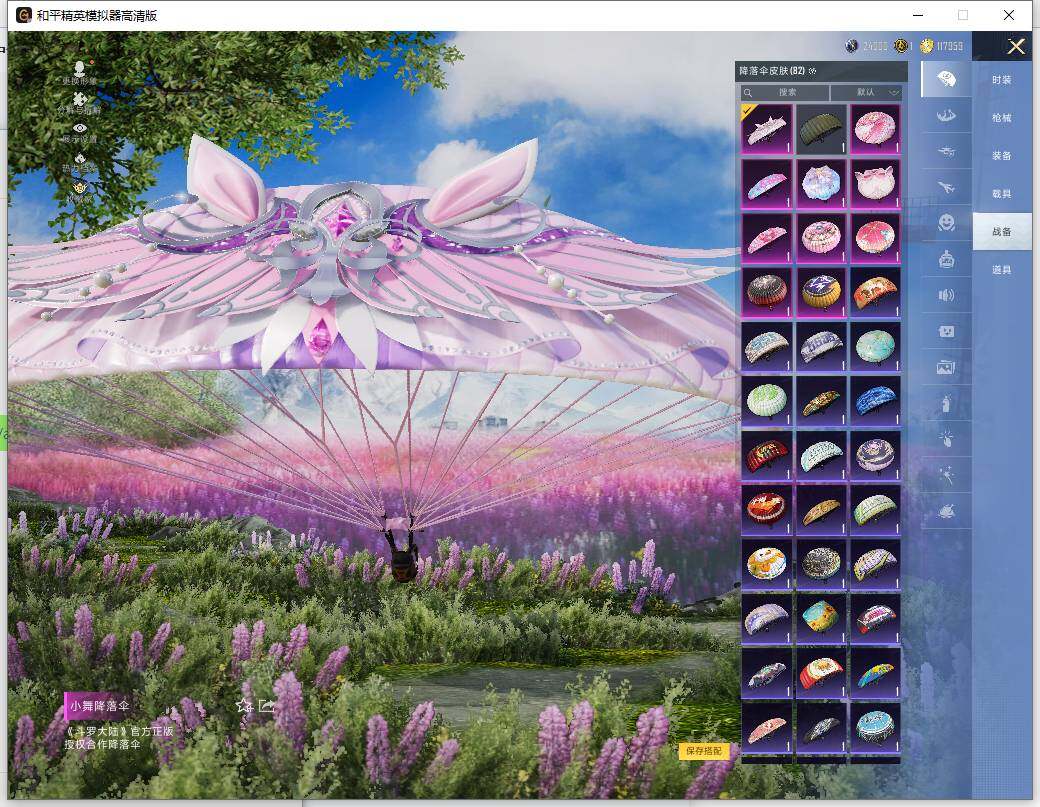Open the sparkle firework effect icon

click(946, 474)
